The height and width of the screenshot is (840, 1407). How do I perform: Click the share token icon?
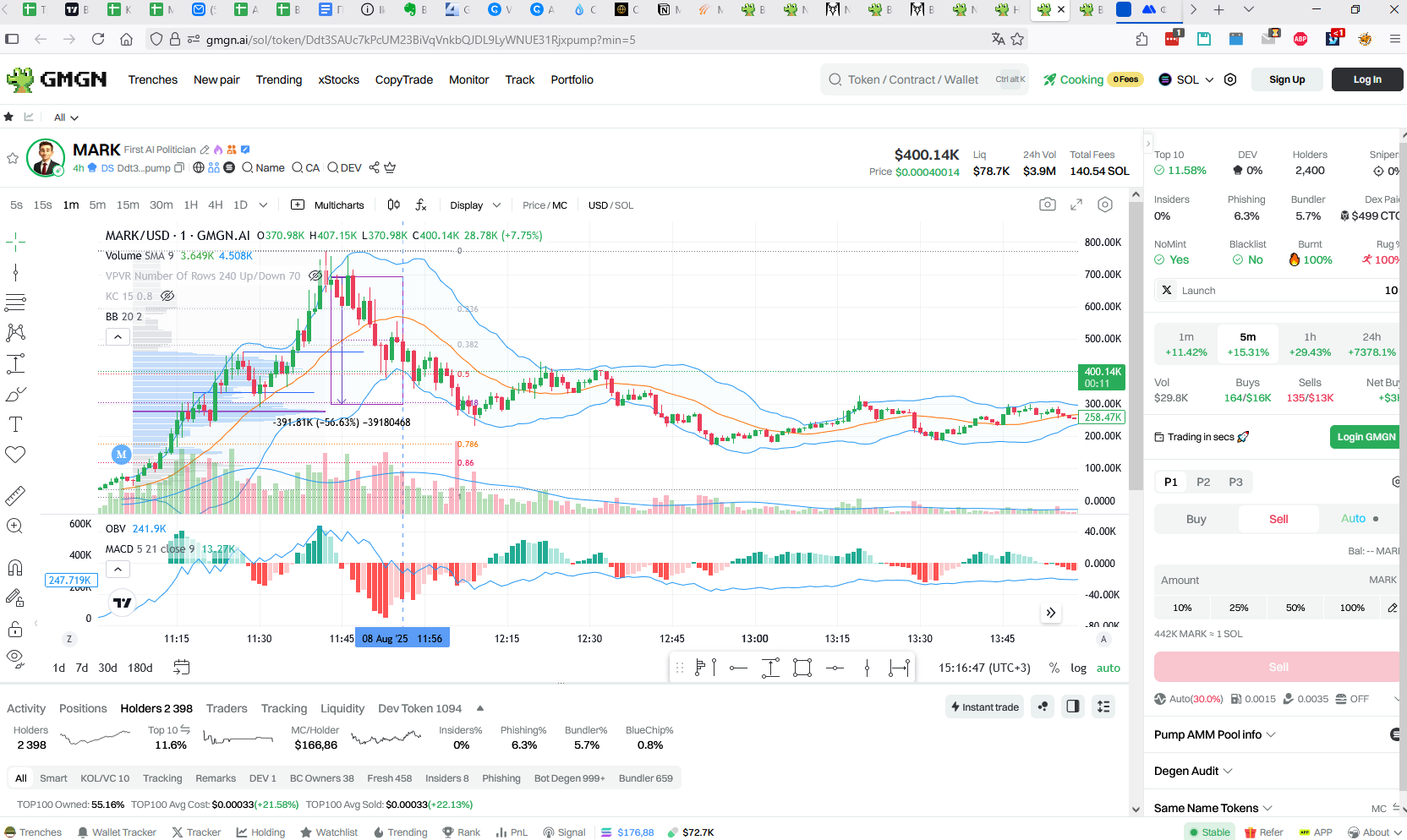point(374,167)
